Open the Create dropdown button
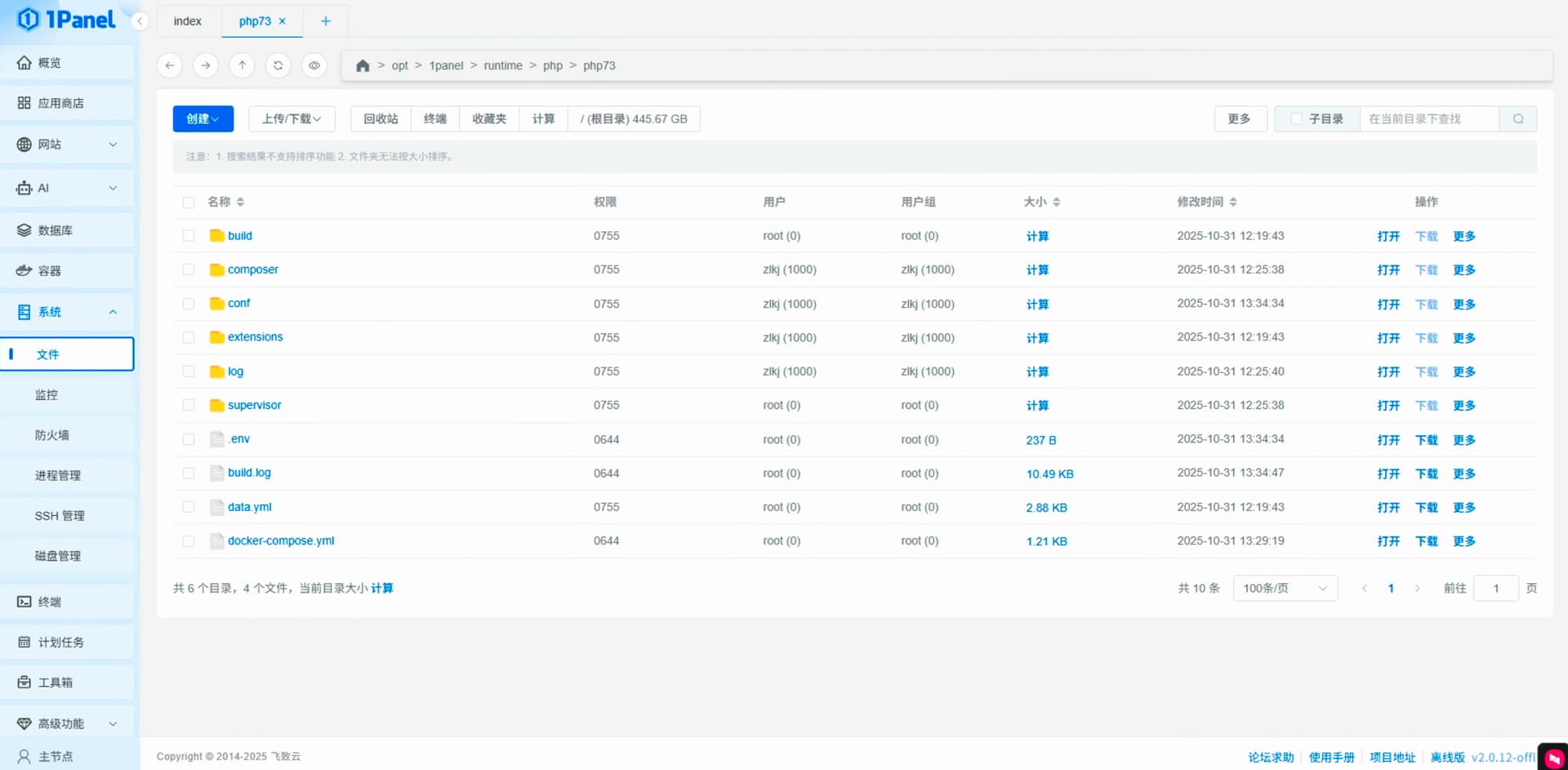 (x=203, y=119)
